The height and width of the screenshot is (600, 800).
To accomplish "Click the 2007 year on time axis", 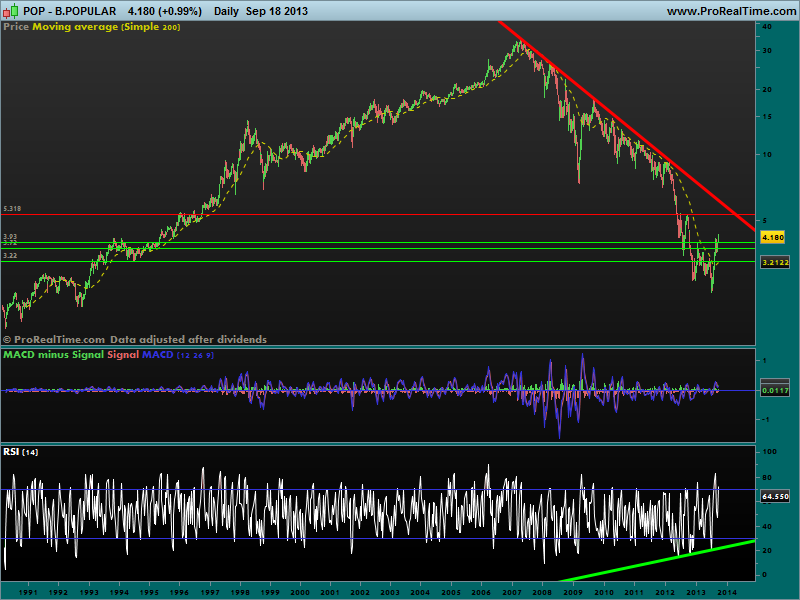I will point(512,592).
